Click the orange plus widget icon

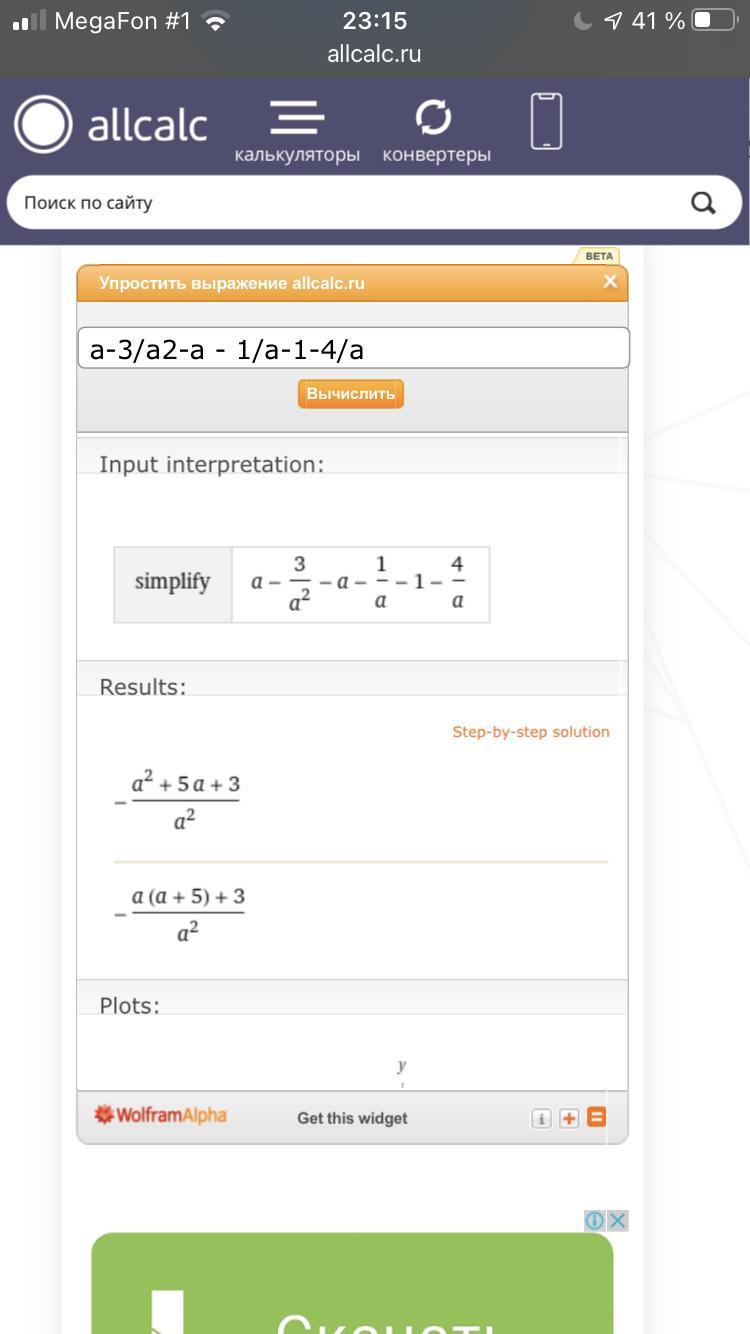569,1118
